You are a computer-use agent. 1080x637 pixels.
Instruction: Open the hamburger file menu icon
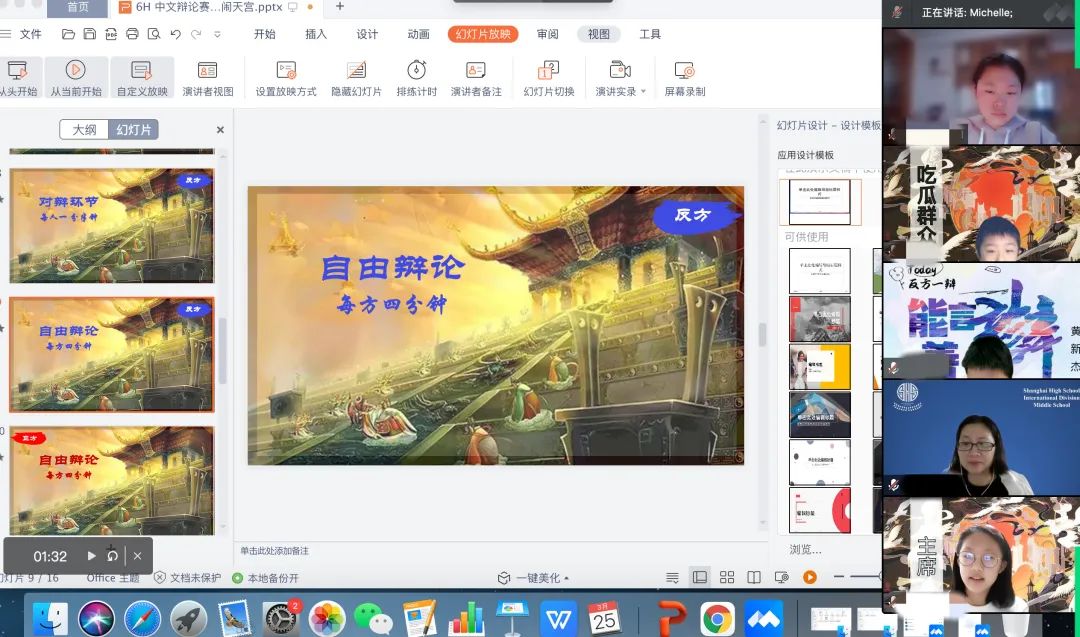tap(6, 34)
